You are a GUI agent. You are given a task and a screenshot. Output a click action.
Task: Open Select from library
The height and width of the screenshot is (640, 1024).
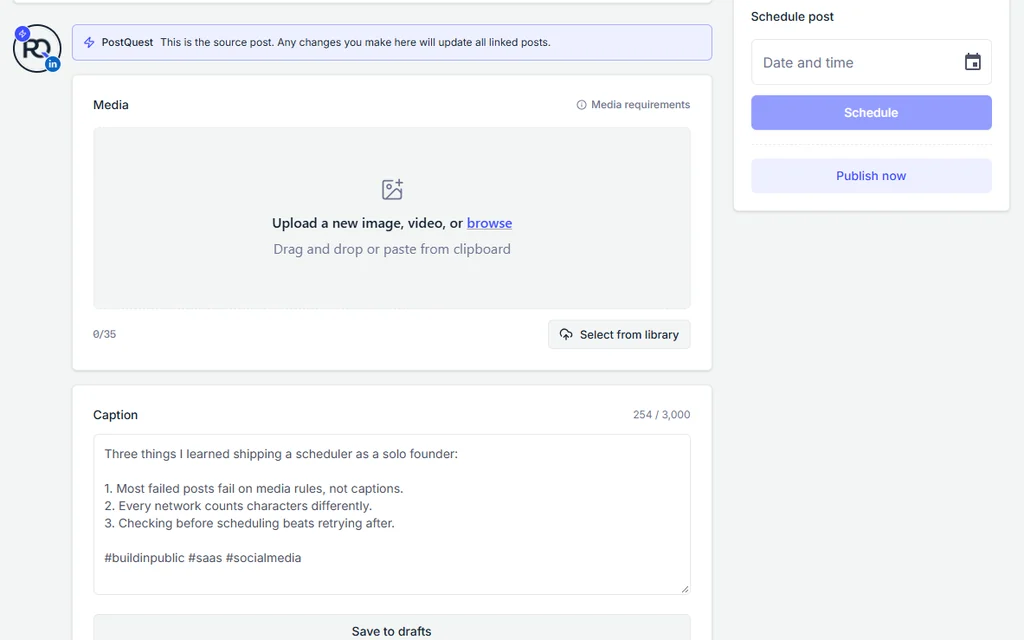click(x=619, y=334)
